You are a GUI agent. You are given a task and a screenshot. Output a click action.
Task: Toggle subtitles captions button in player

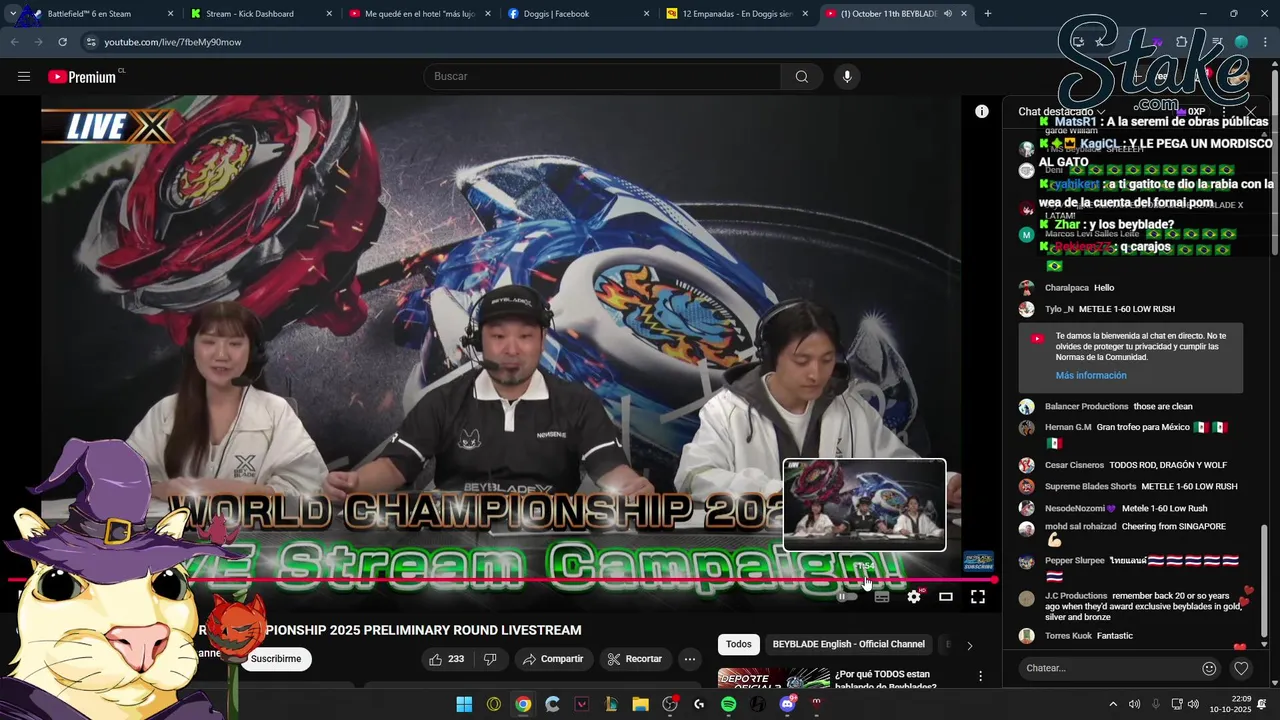[x=881, y=597]
